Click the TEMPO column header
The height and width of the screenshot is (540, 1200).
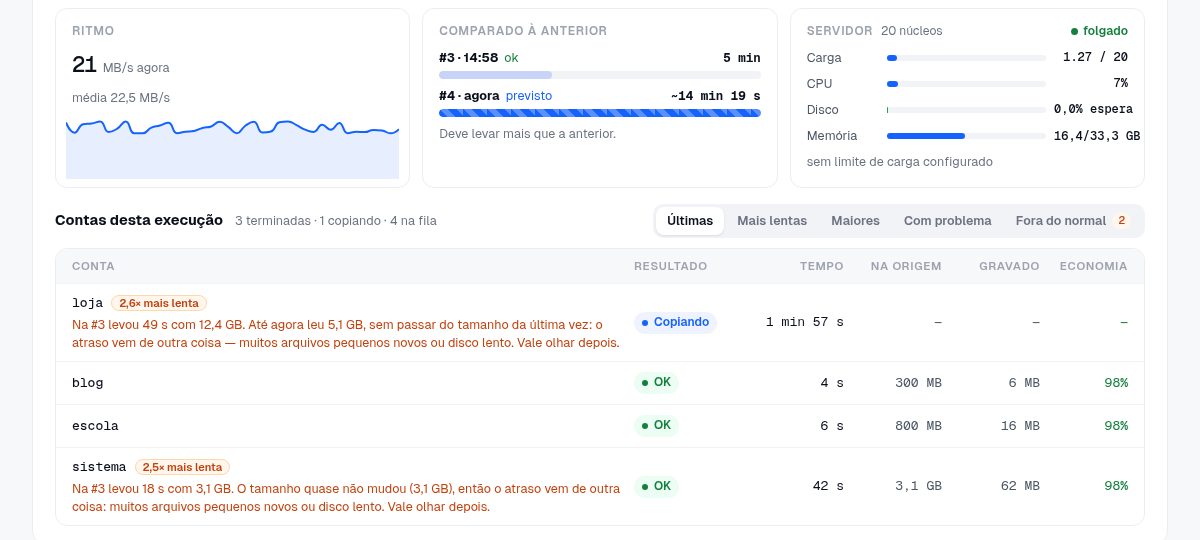(x=822, y=266)
